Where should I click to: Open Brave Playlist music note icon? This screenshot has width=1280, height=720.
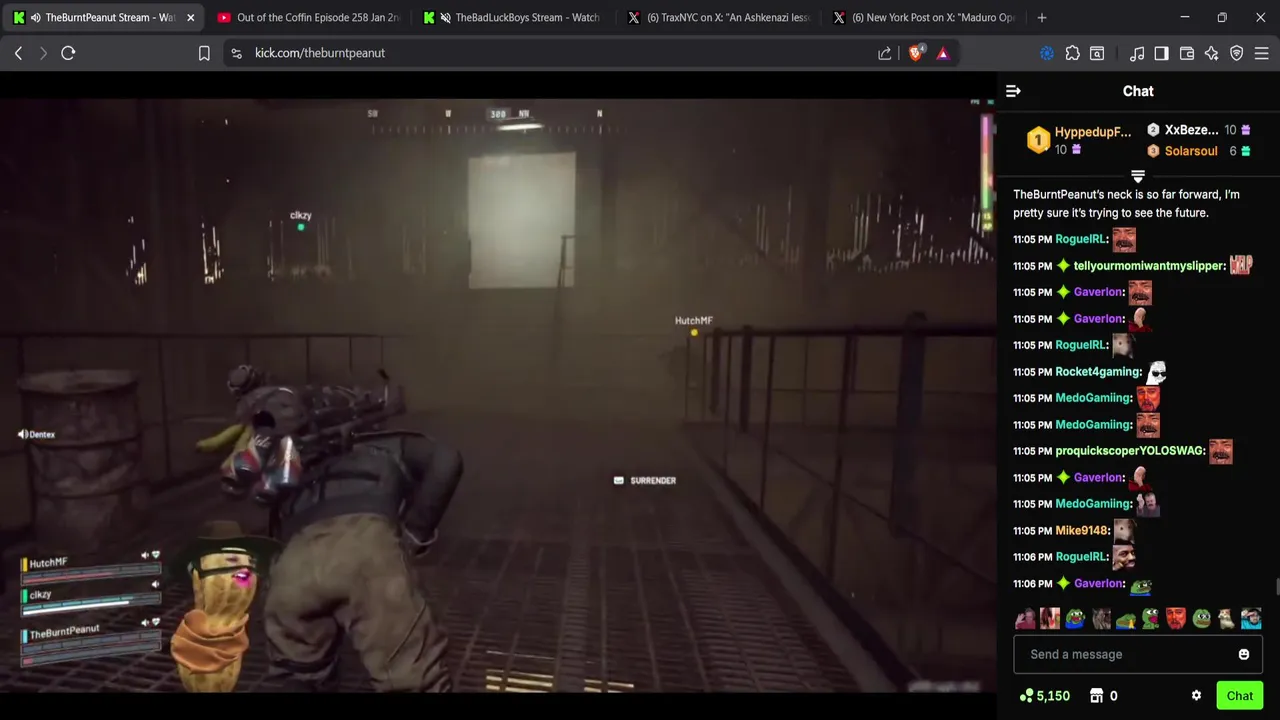click(x=1137, y=53)
